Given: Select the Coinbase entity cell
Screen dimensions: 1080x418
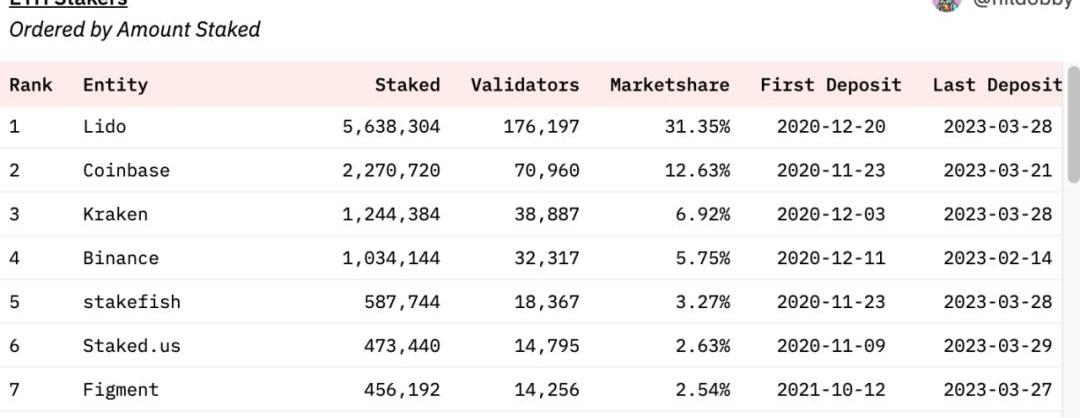Looking at the screenshot, I should [x=126, y=171].
